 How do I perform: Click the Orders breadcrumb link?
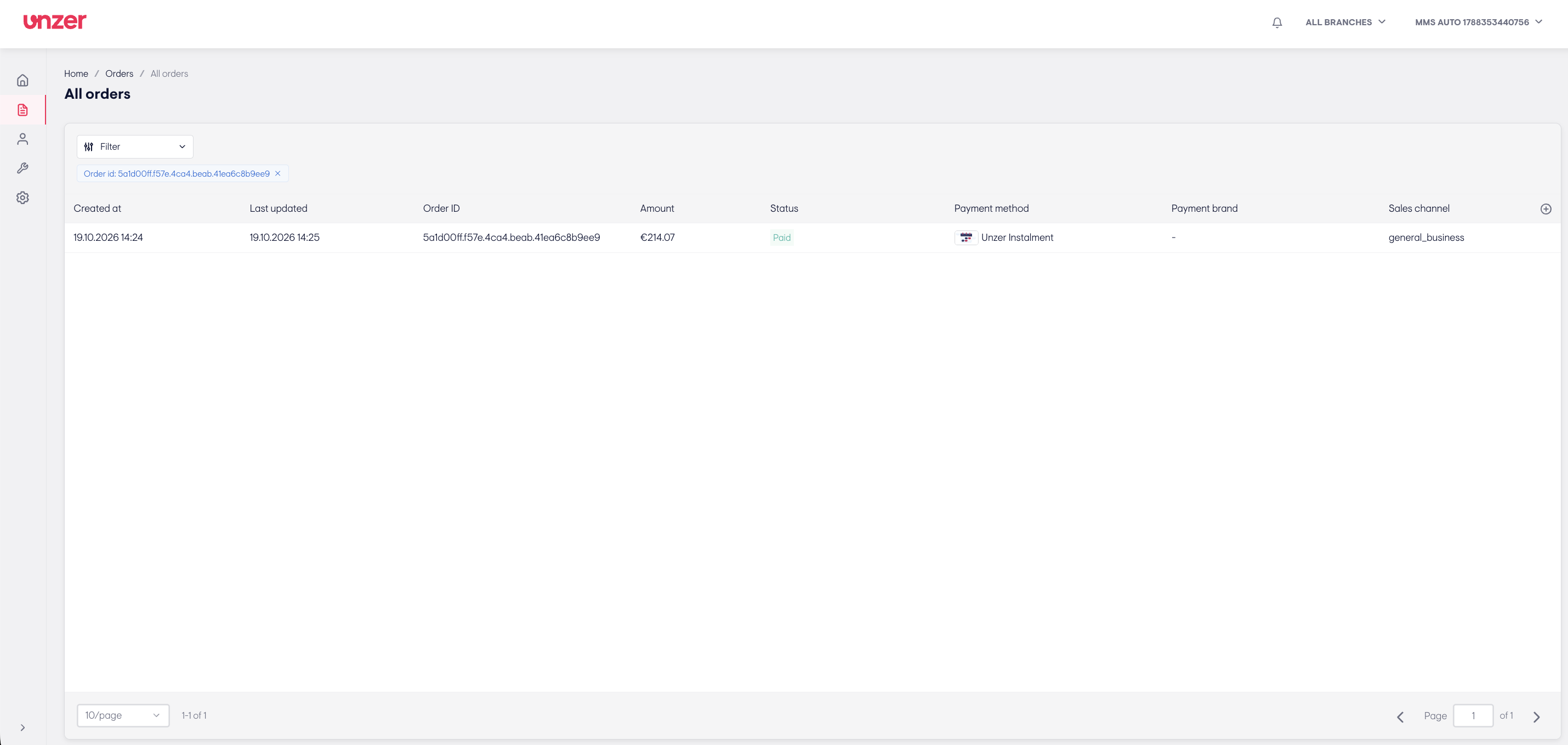pyautogui.click(x=120, y=74)
